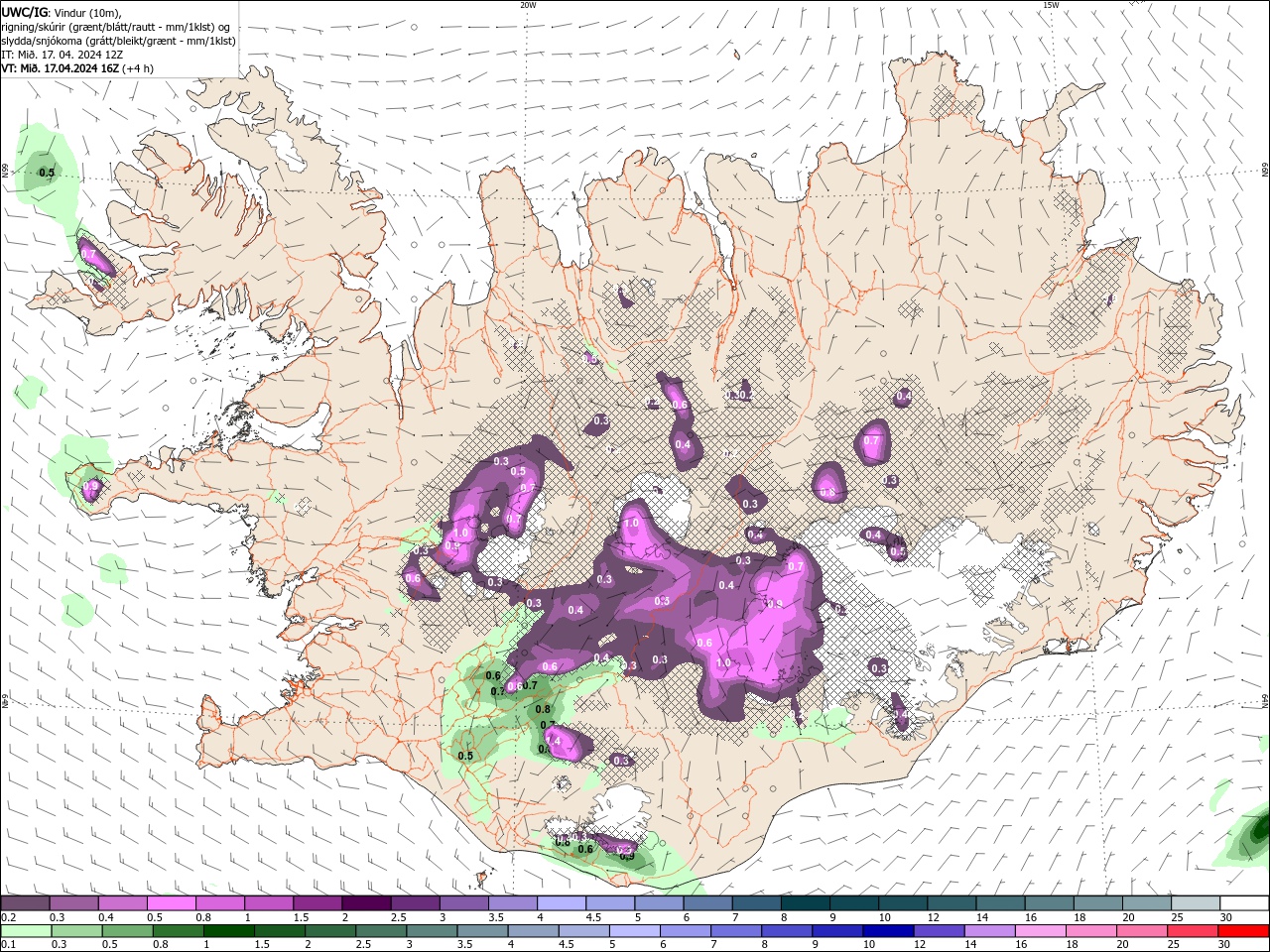Image resolution: width=1270 pixels, height=952 pixels.
Task: Click the magenta 1 snow scale swatch
Action: click(269, 903)
